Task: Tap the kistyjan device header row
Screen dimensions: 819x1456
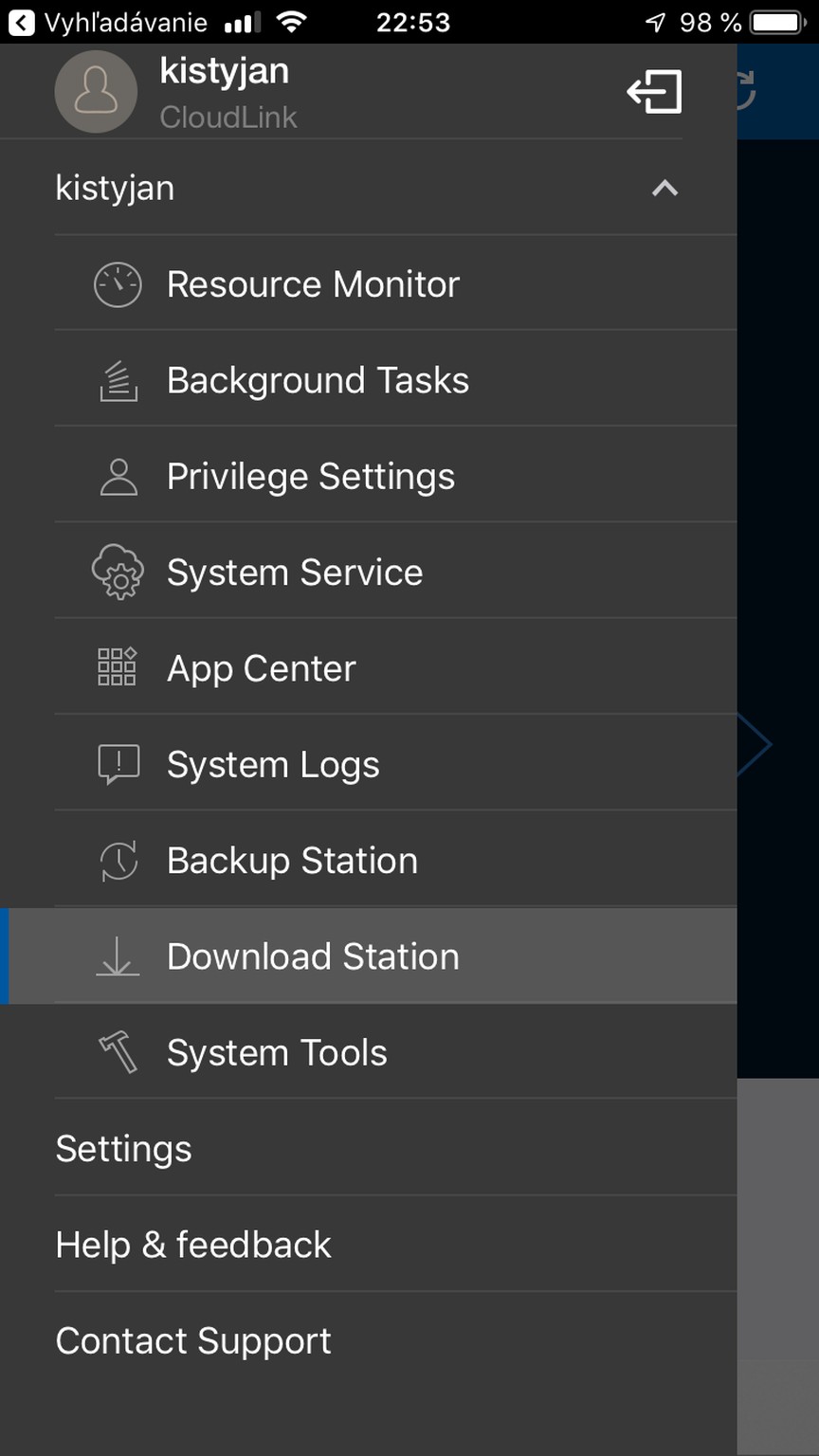Action: click(368, 188)
